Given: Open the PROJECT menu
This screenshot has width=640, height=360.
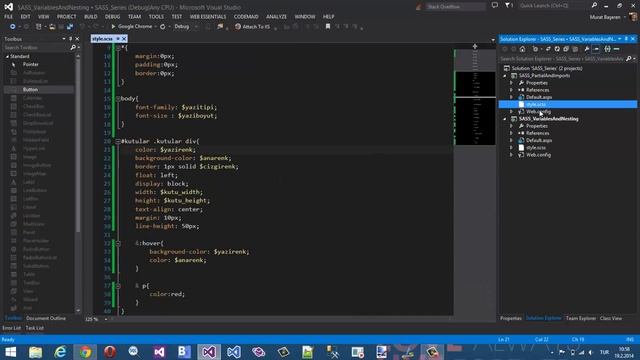Looking at the screenshot, I should (67, 17).
